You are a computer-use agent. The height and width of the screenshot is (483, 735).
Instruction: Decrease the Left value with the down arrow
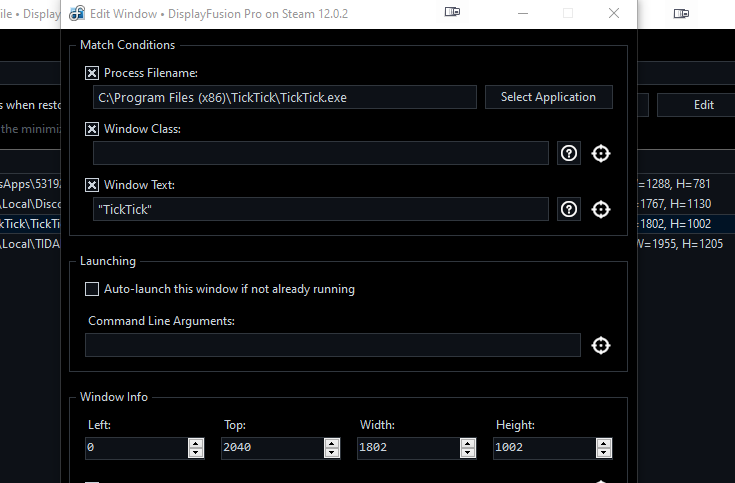pyautogui.click(x=196, y=453)
